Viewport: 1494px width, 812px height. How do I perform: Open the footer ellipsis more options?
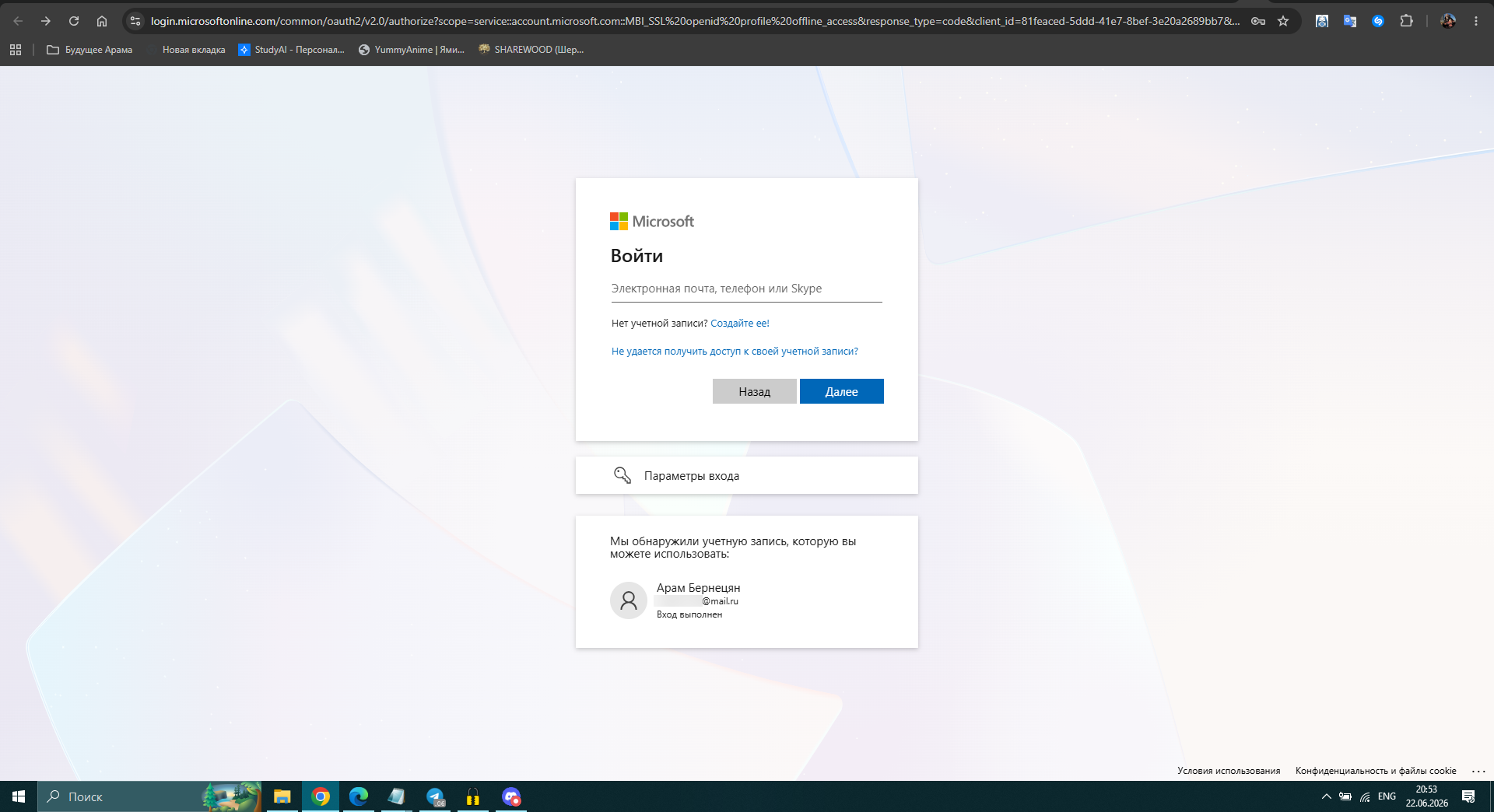[x=1478, y=771]
